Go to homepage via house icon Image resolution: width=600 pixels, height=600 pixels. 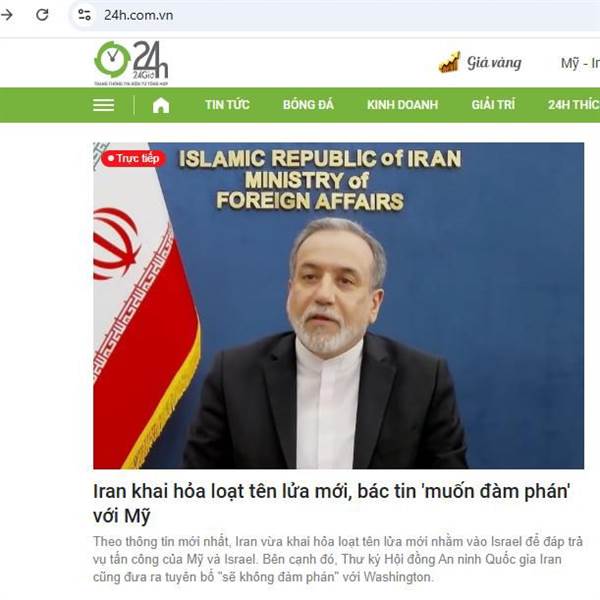click(x=161, y=105)
